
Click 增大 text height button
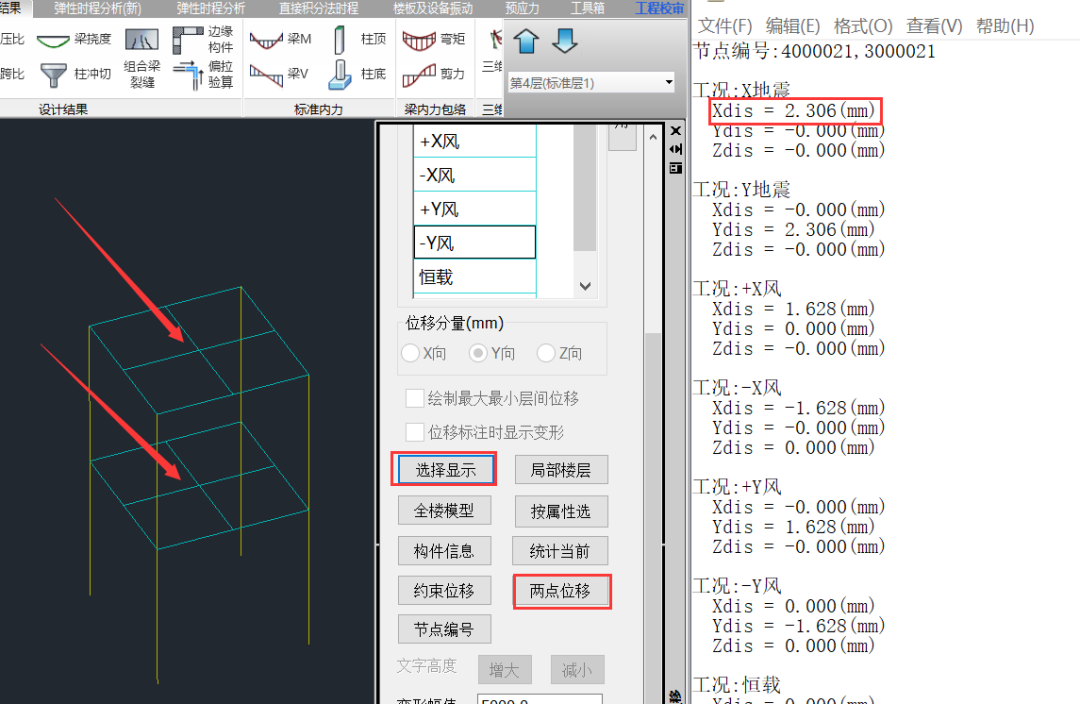click(x=504, y=670)
